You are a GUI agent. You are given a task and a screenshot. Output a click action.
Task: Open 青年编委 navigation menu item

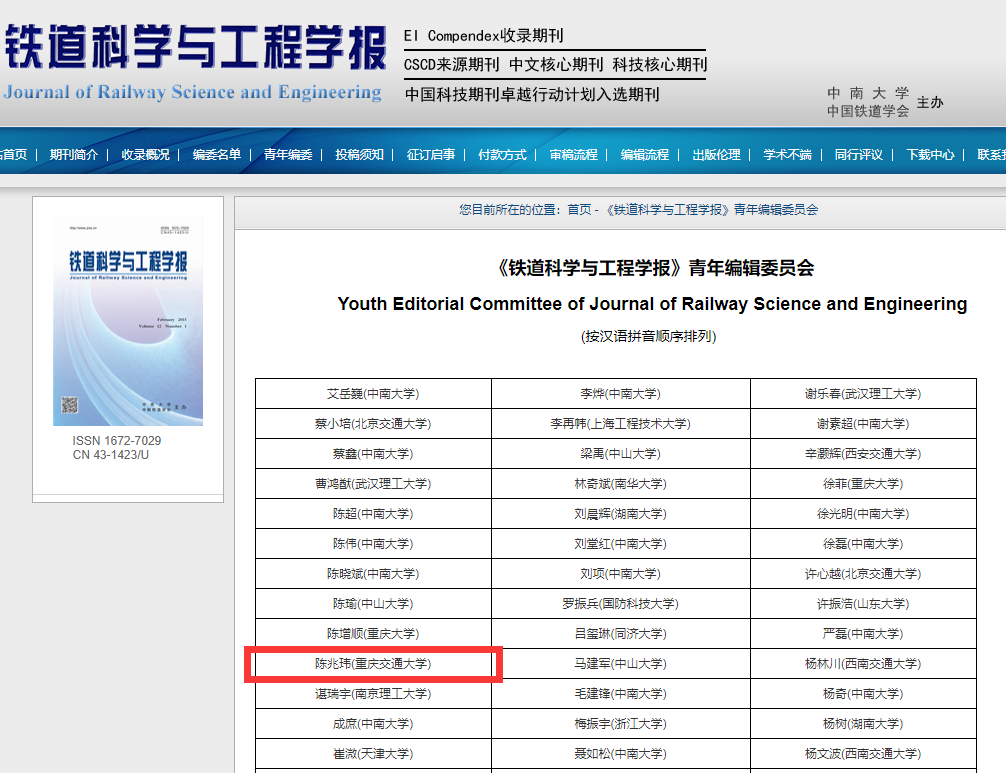[x=288, y=155]
